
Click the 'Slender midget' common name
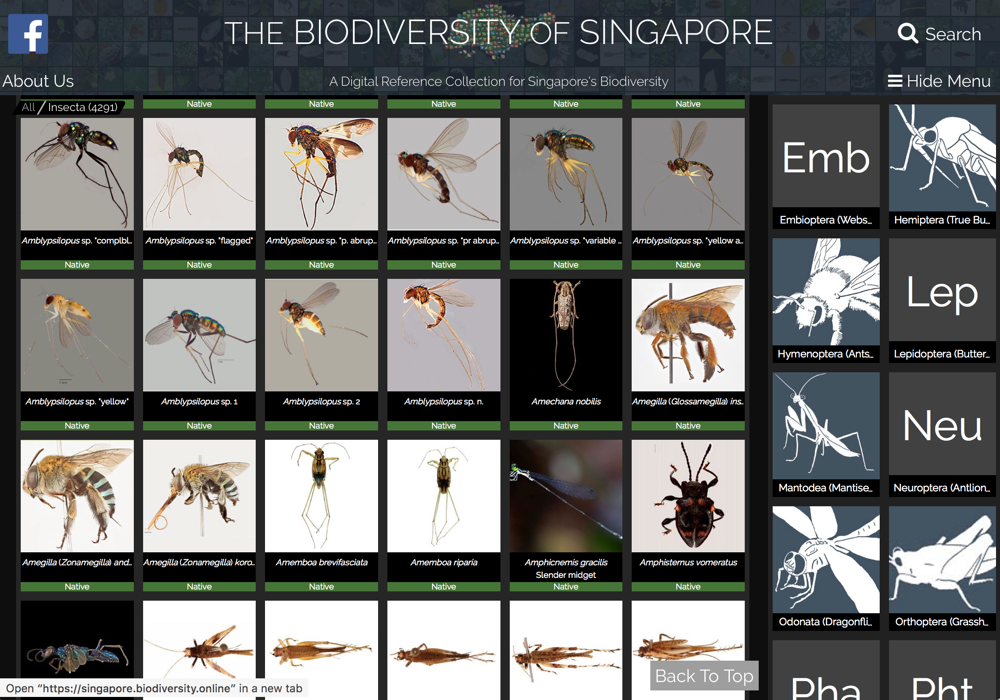point(566,574)
